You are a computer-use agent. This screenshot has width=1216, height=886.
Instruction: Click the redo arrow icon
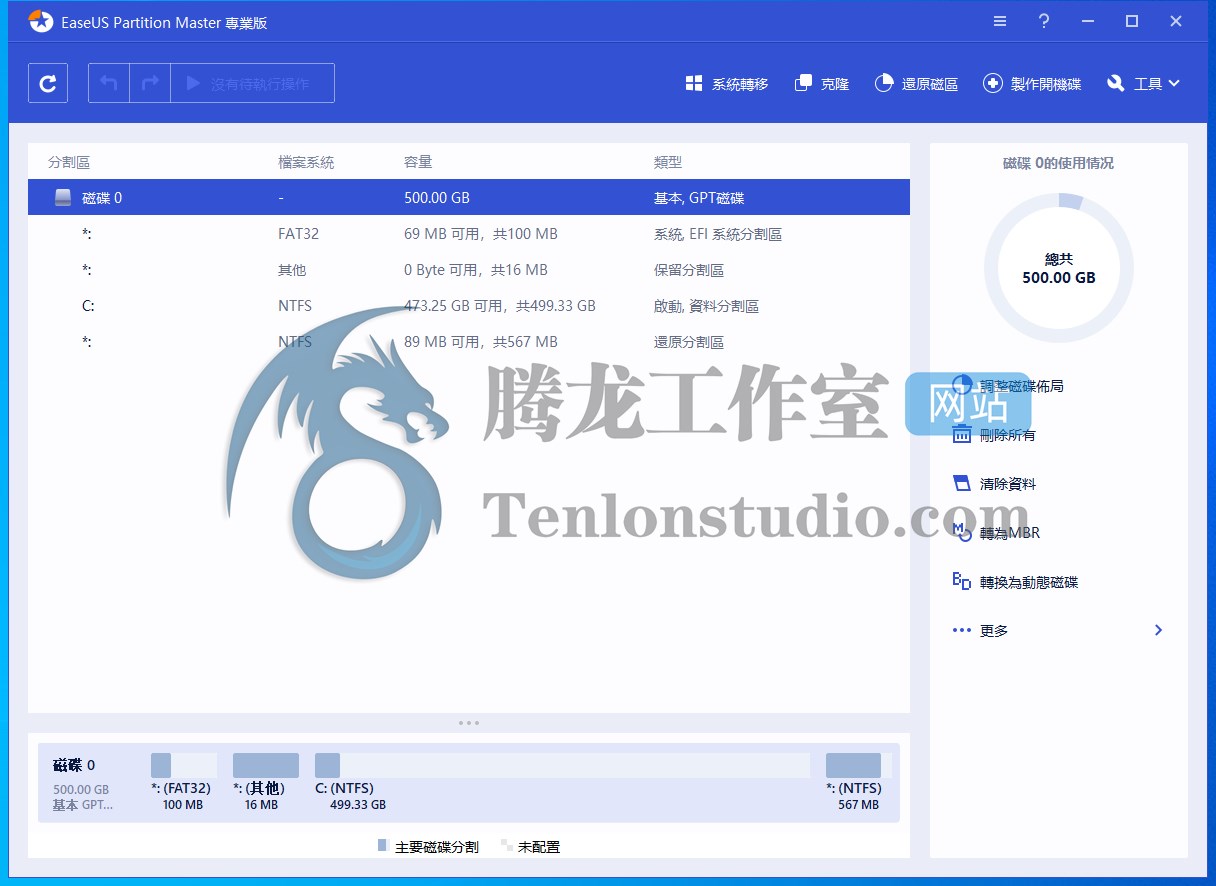(x=150, y=84)
